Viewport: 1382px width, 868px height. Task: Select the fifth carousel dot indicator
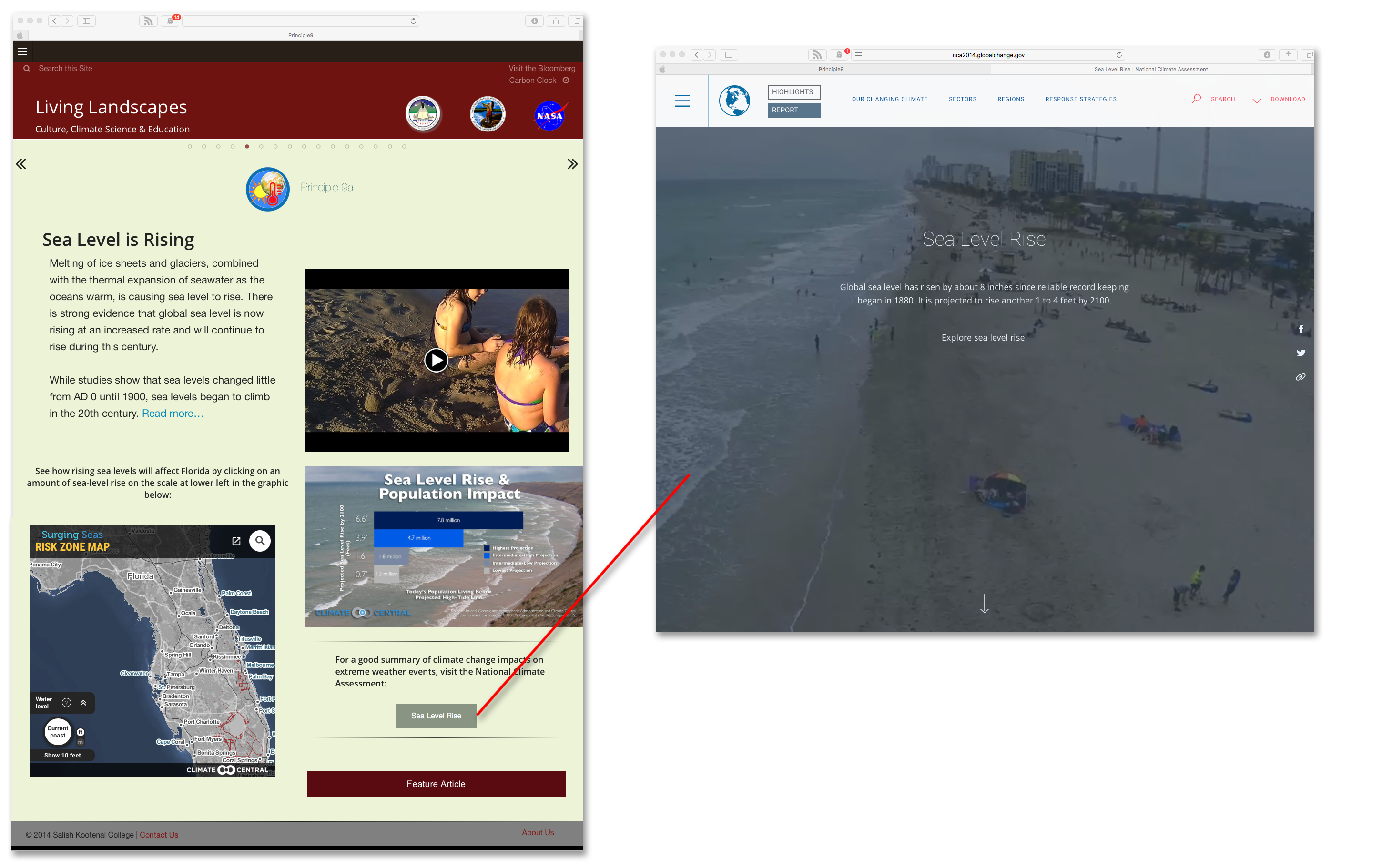coord(247,146)
